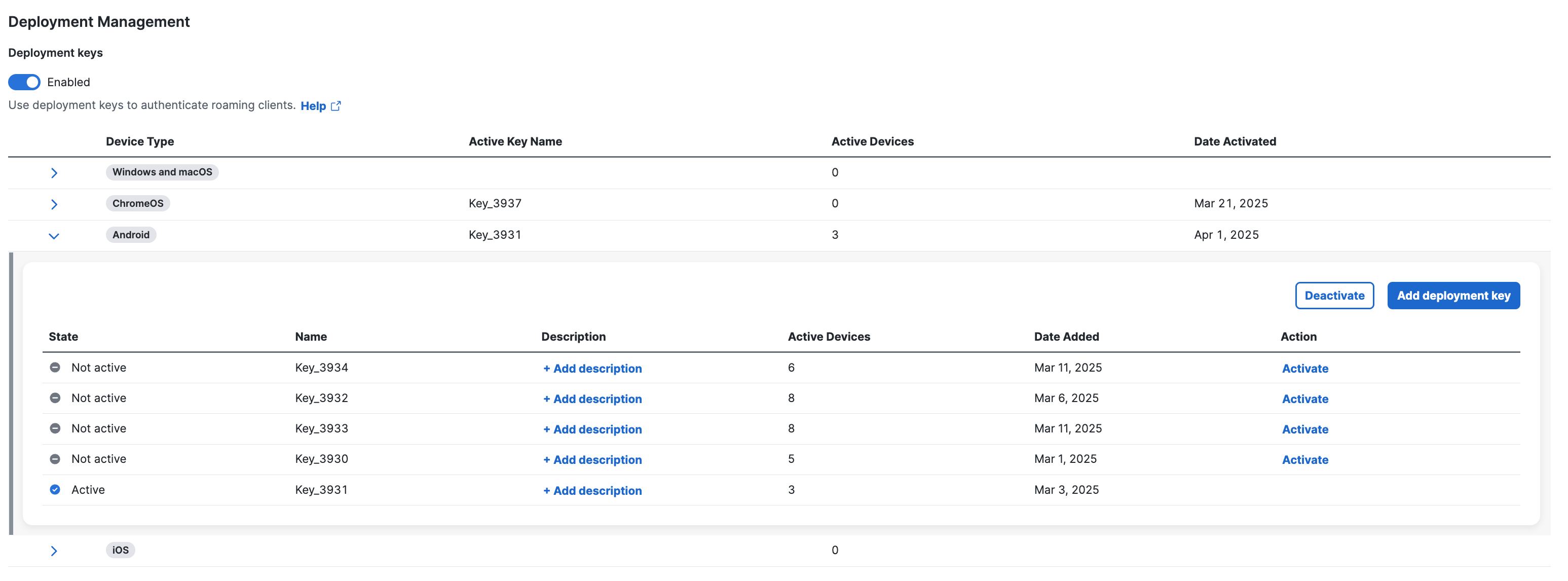Collapse the Android row chevron
1568x581 pixels.
tap(54, 236)
